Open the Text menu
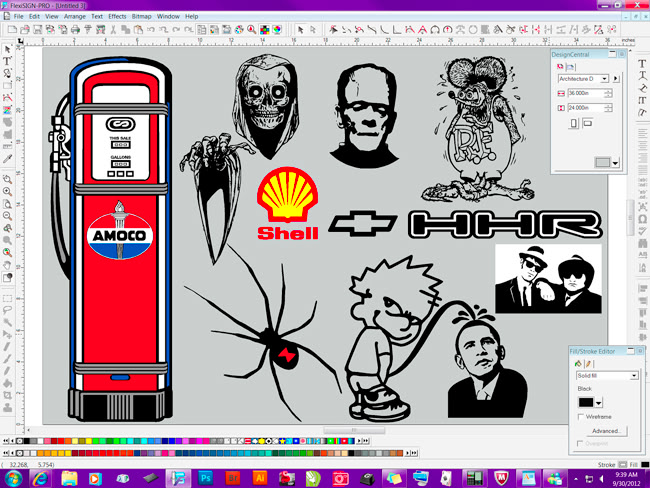 97,17
